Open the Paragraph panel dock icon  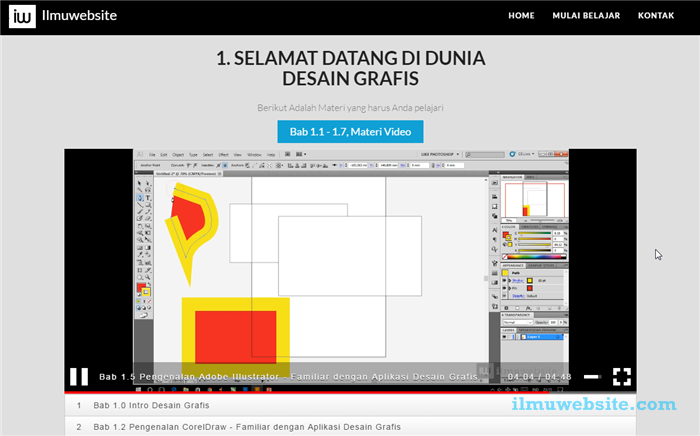point(495,240)
